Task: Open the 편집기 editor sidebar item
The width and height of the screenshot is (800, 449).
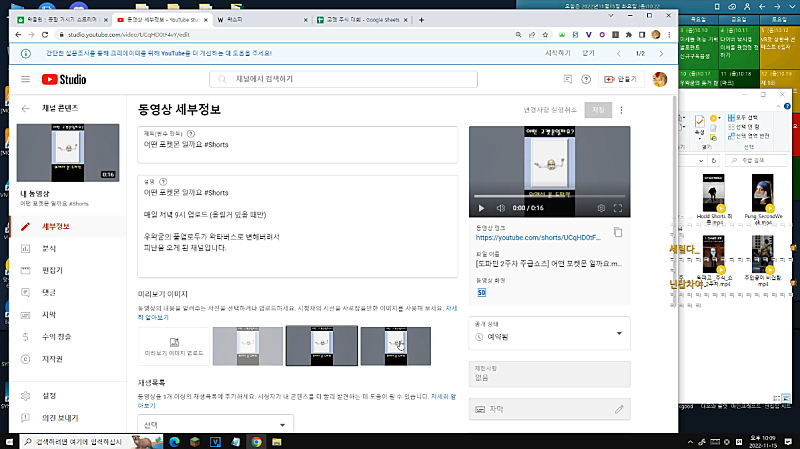Action: [52, 270]
